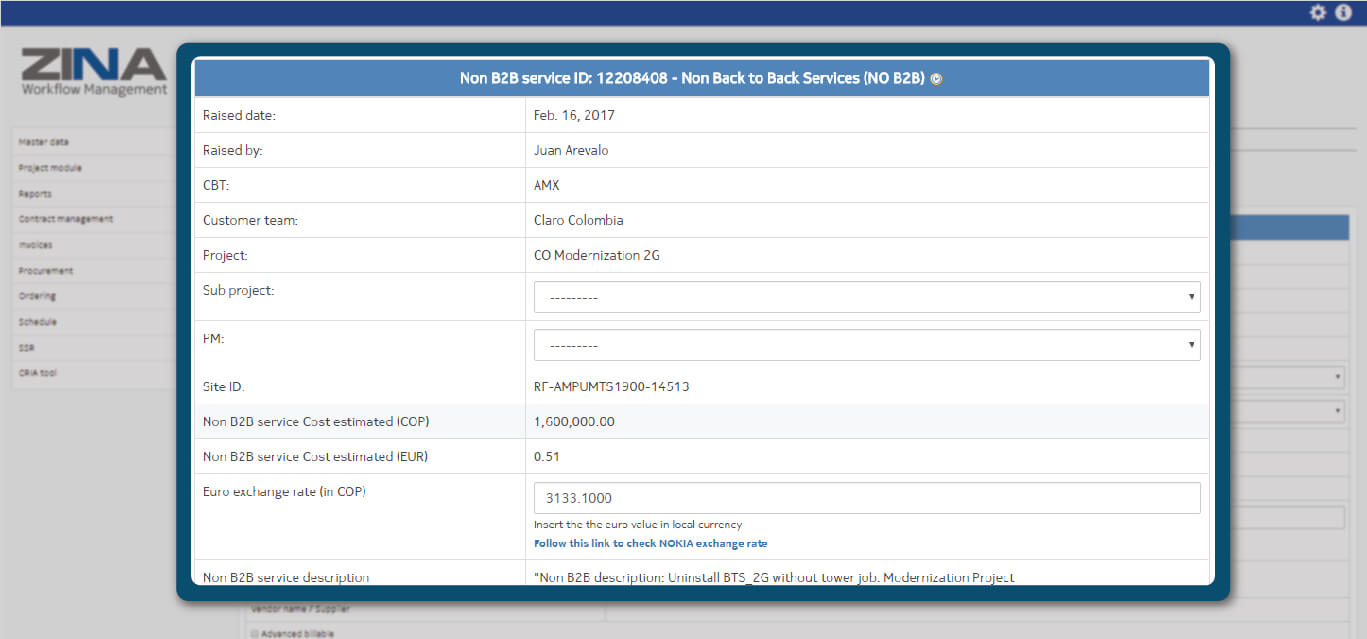This screenshot has width=1367, height=639.
Task: Follow the NOKIA exchange rate link
Action: 650,544
